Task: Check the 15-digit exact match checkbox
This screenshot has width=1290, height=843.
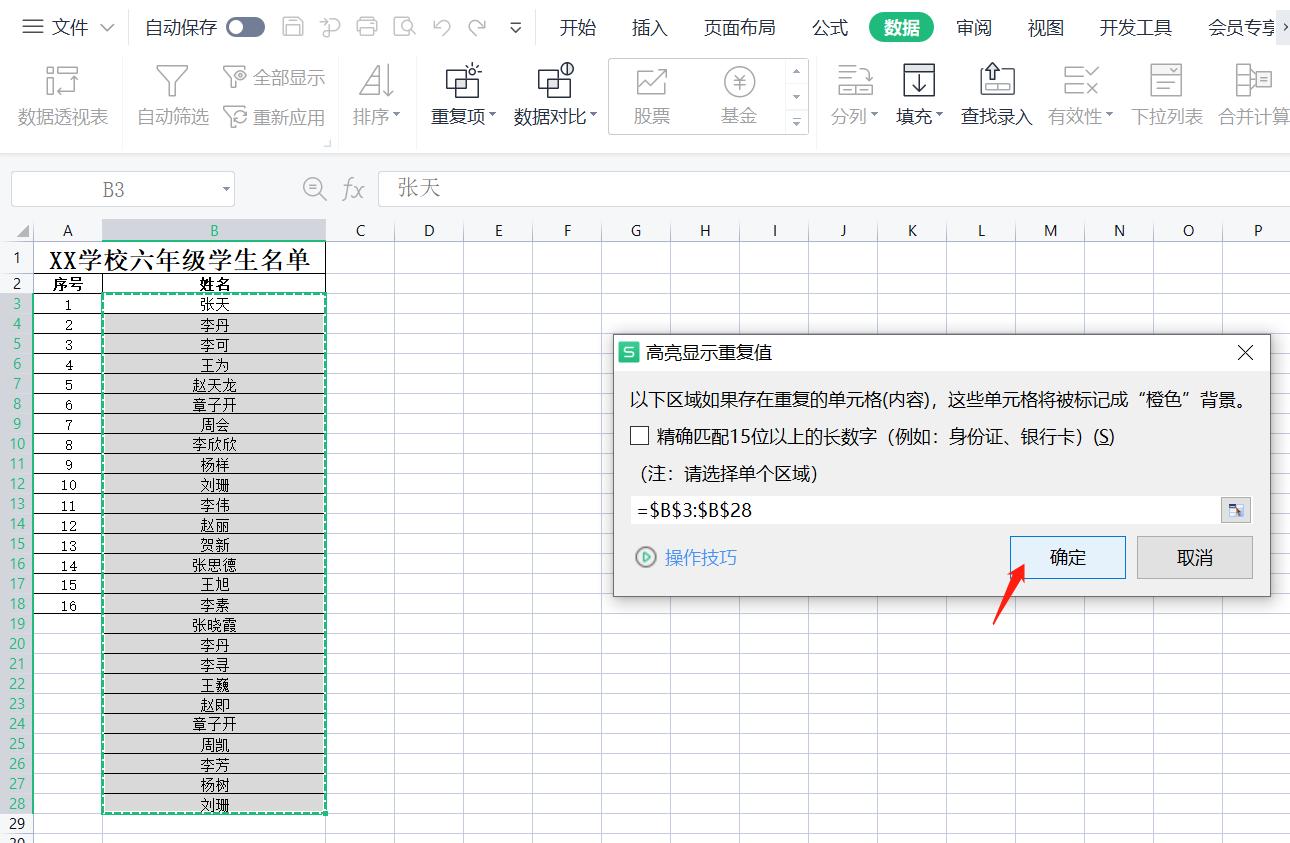Action: (x=638, y=435)
